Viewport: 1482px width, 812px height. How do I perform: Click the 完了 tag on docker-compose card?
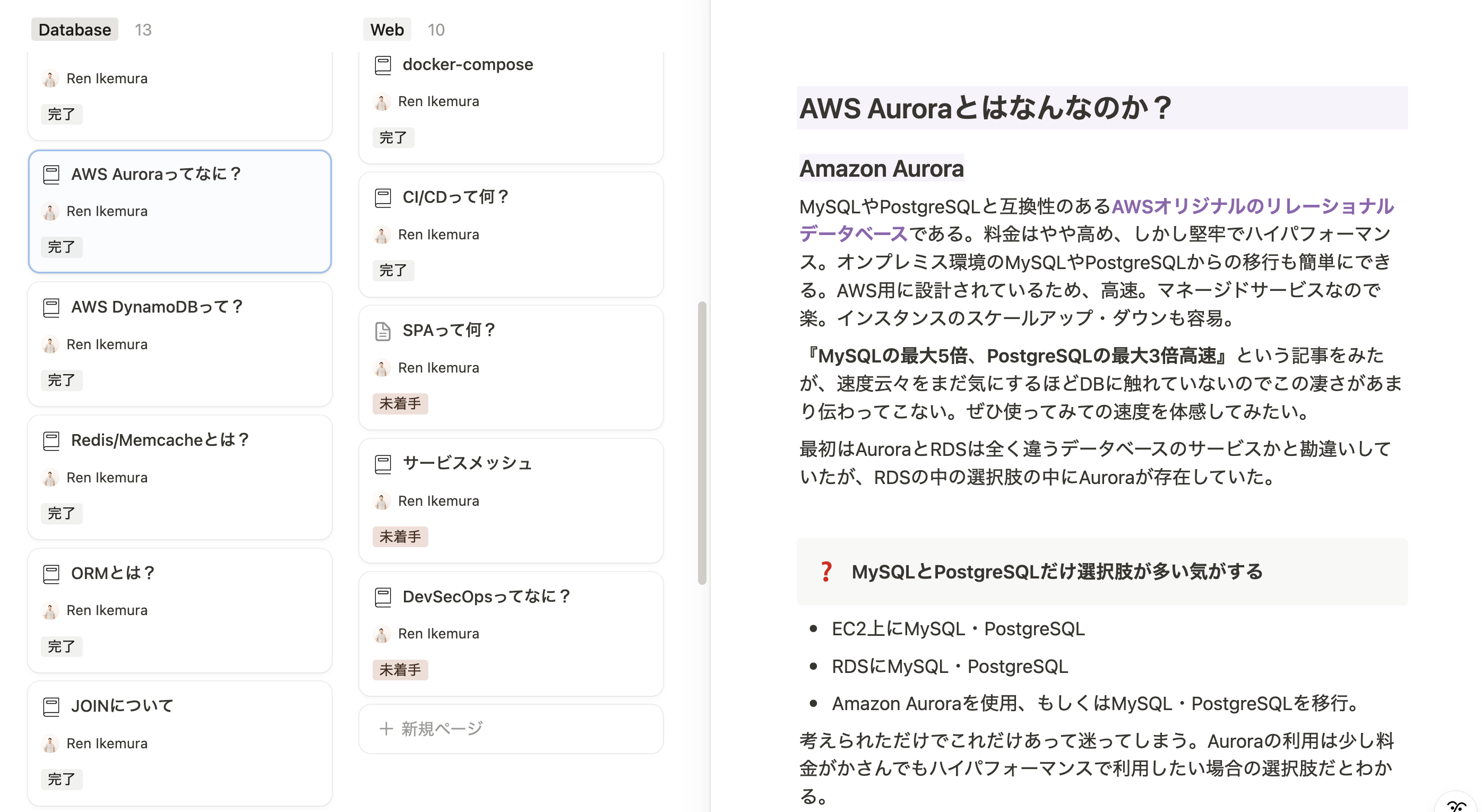coord(393,137)
